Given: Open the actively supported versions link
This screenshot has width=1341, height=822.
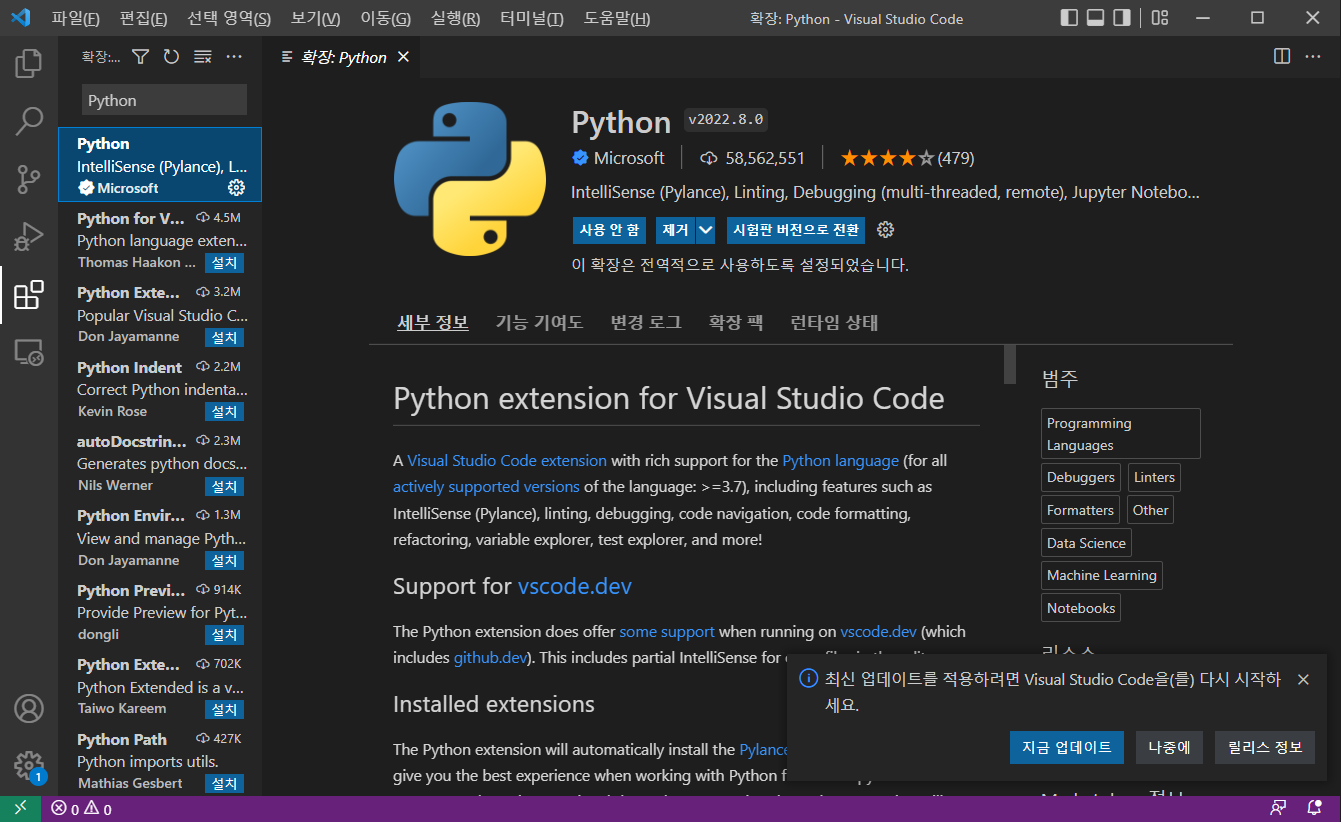Looking at the screenshot, I should [x=486, y=486].
